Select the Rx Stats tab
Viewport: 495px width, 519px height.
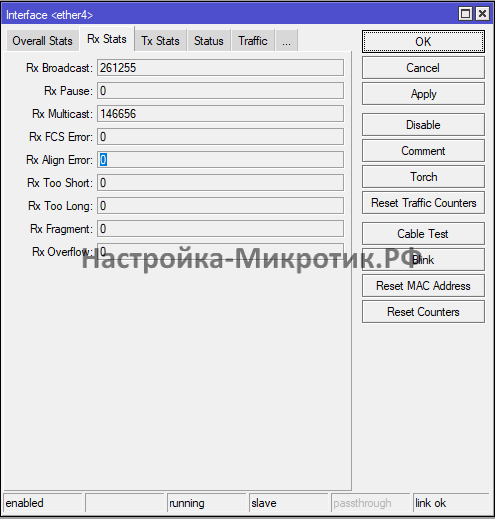tap(107, 39)
